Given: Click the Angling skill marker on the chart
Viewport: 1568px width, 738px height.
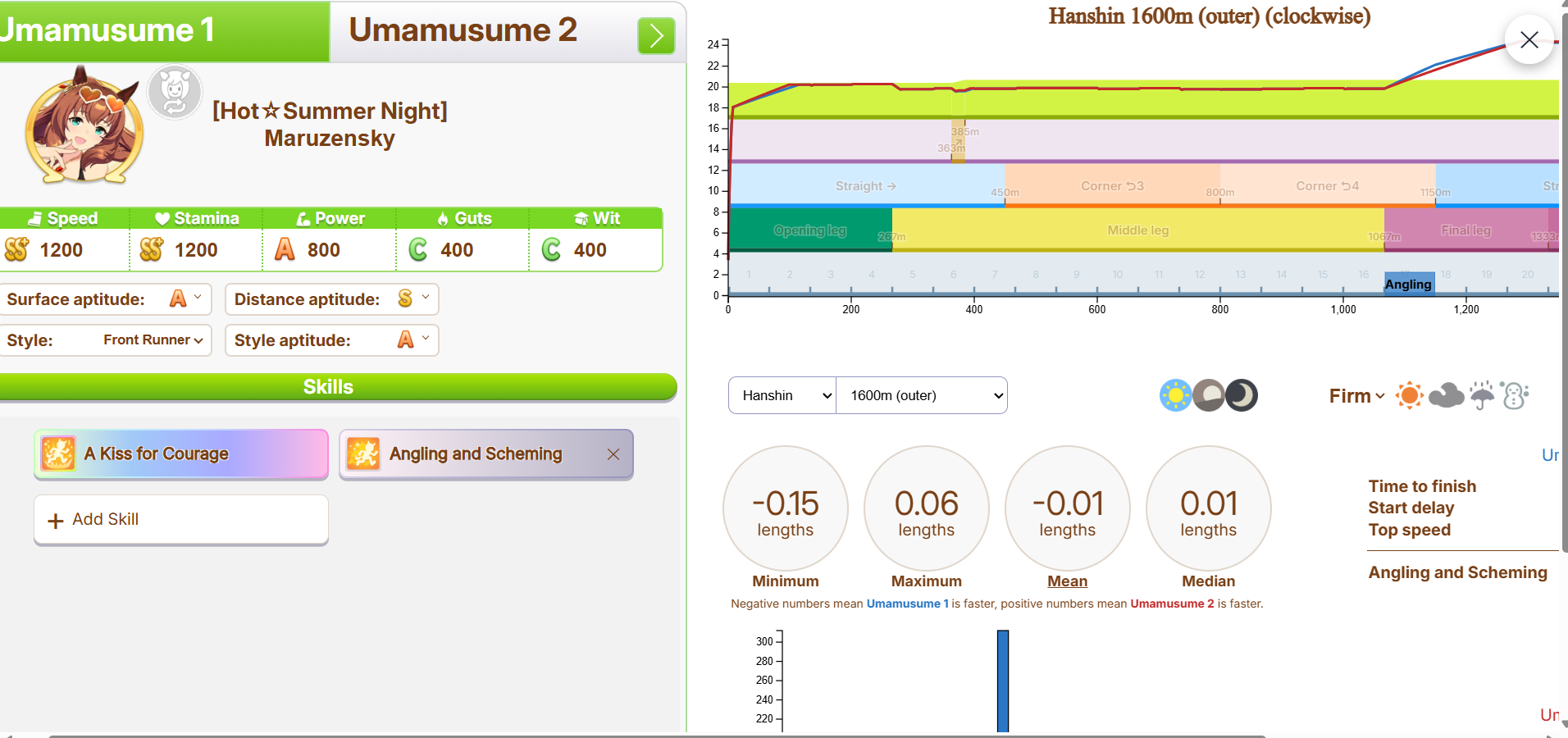Looking at the screenshot, I should coord(1409,284).
